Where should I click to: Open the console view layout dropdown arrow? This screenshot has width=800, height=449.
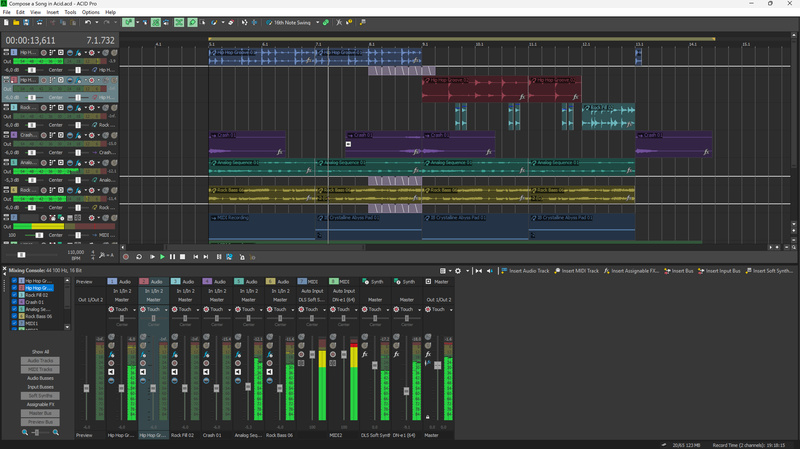pyautogui.click(x=449, y=271)
